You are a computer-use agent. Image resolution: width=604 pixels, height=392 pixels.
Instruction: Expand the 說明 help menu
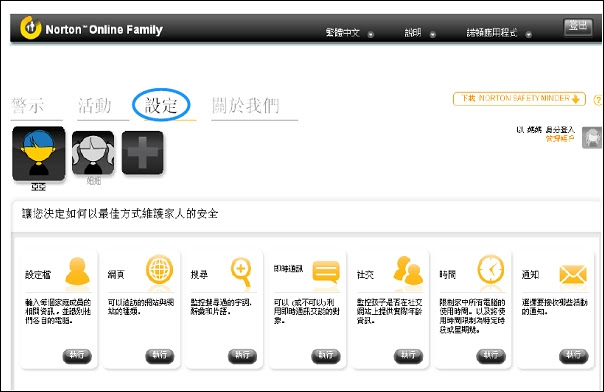point(419,33)
